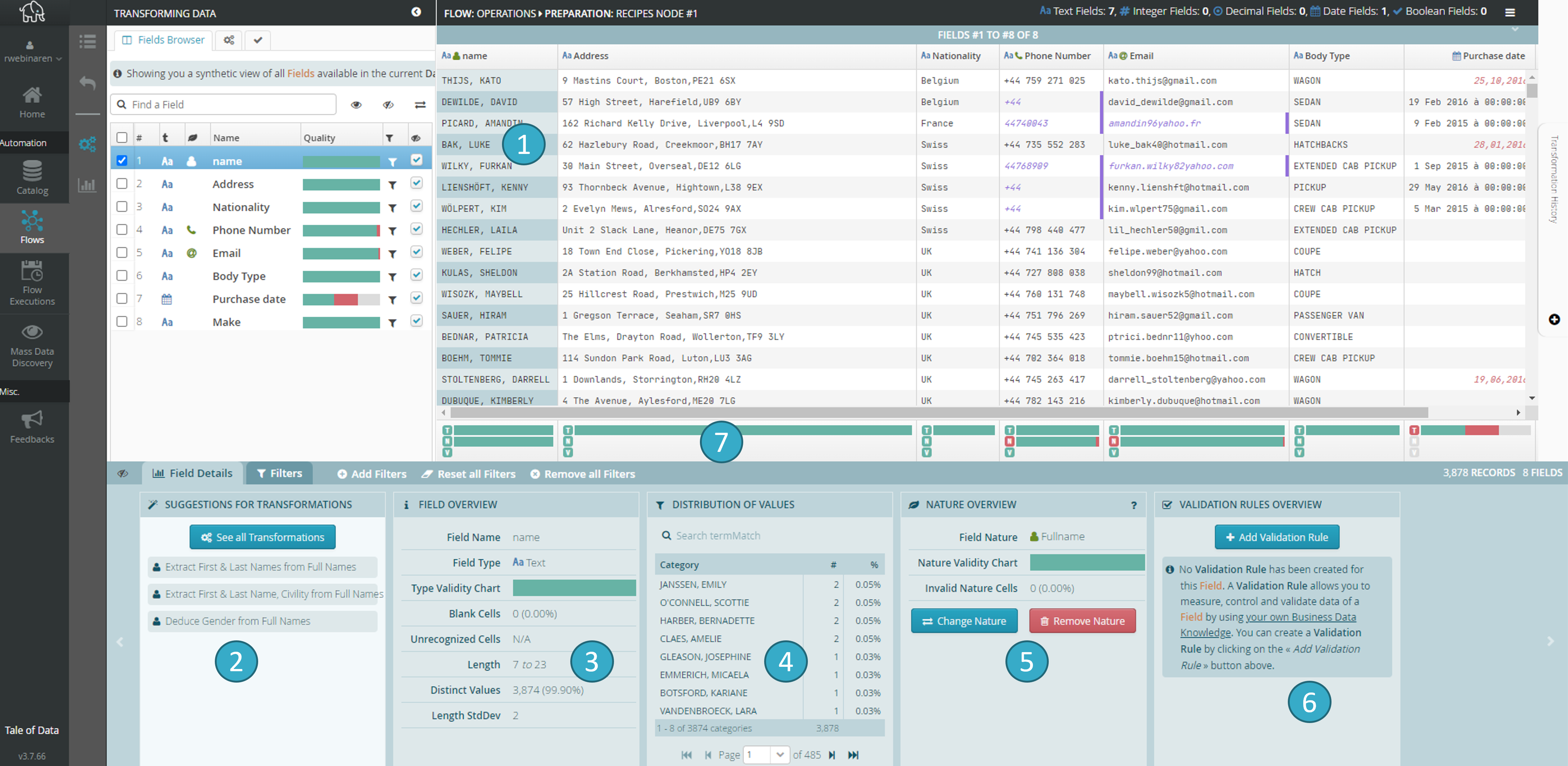Click filter icon for Purchase date field
Screen dimensions: 1568x766
tap(393, 299)
